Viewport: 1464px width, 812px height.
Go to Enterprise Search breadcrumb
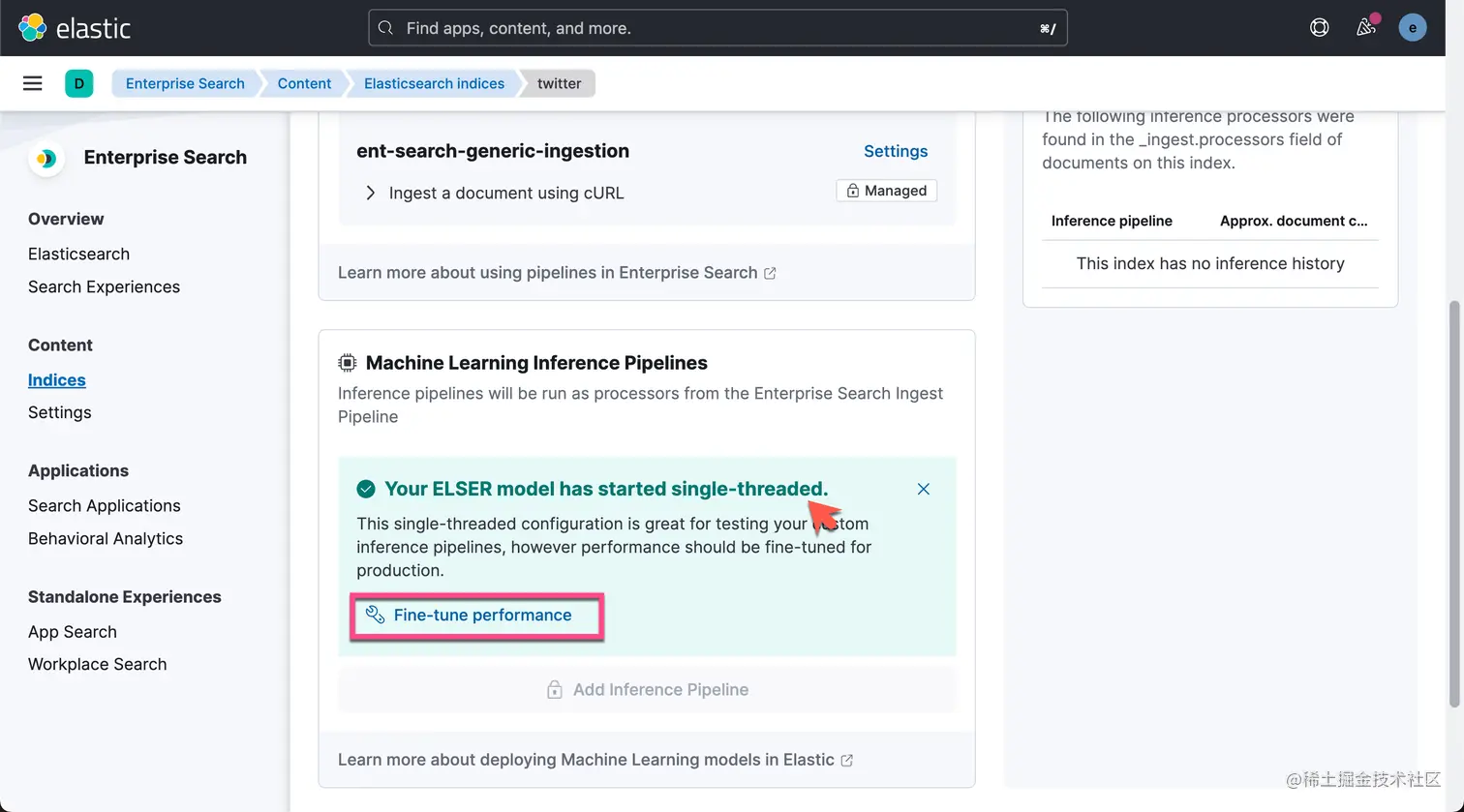pyautogui.click(x=185, y=83)
